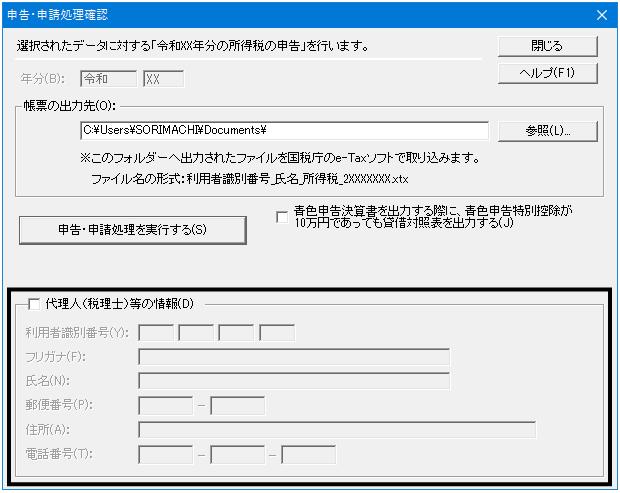Click first 電話番号(T) box

(x=166, y=454)
